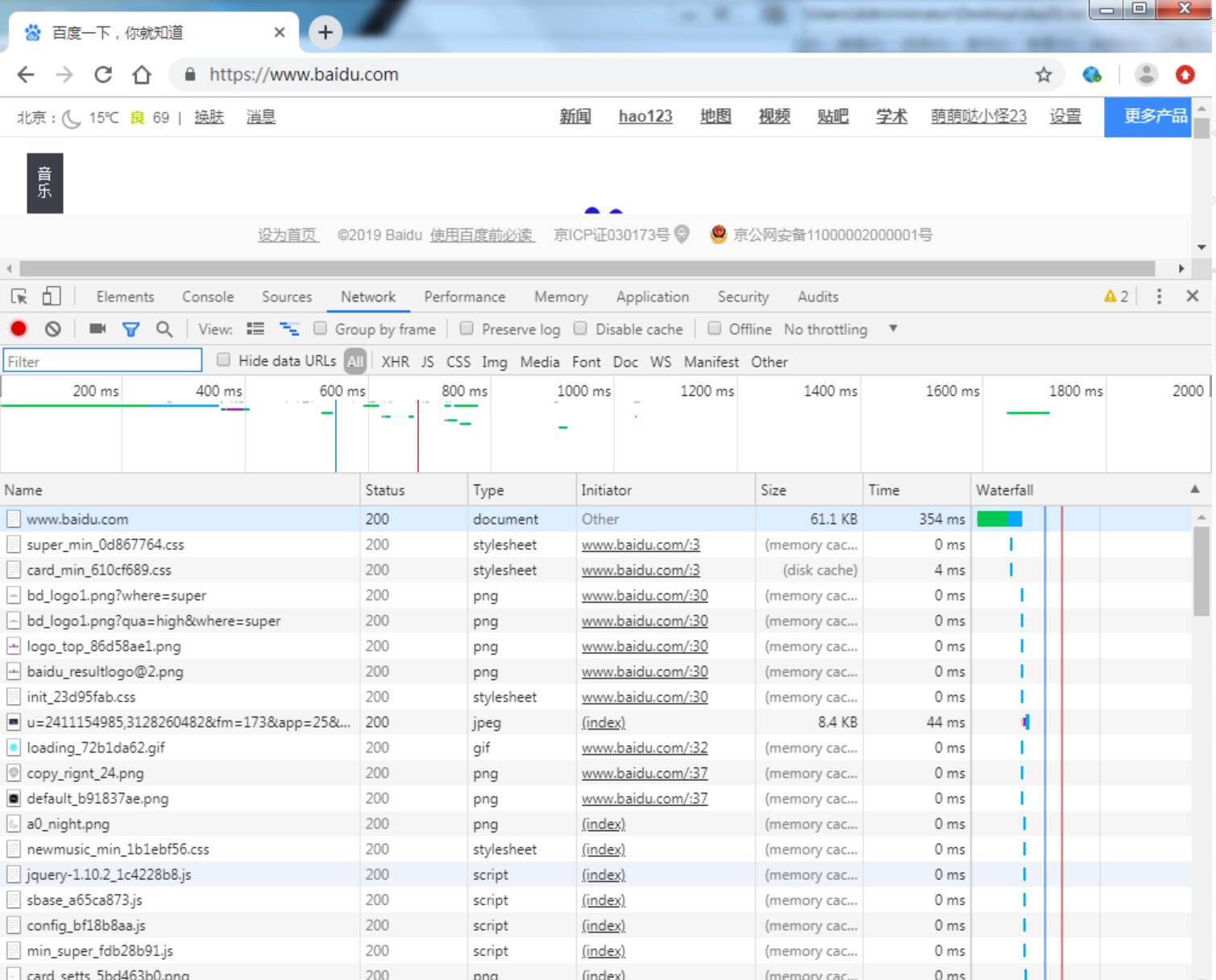Toggle the Offline checkbox

click(x=714, y=328)
